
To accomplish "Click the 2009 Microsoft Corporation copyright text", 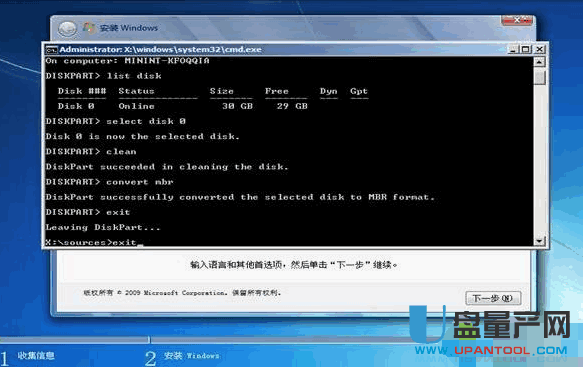I will [x=182, y=293].
